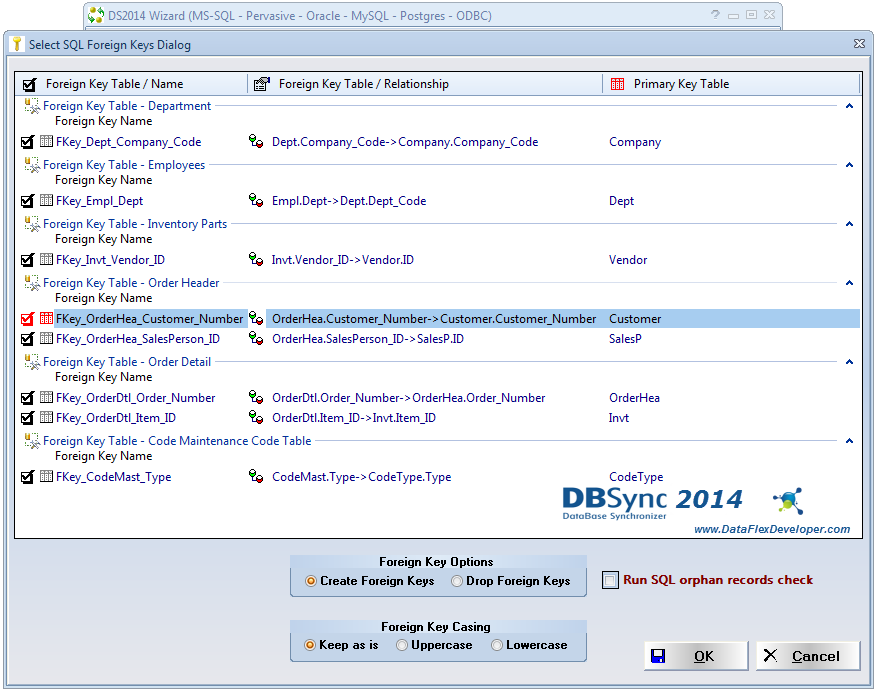The width and height of the screenshot is (874, 689).
Task: Collapse the Order Header group
Action: pos(849,283)
